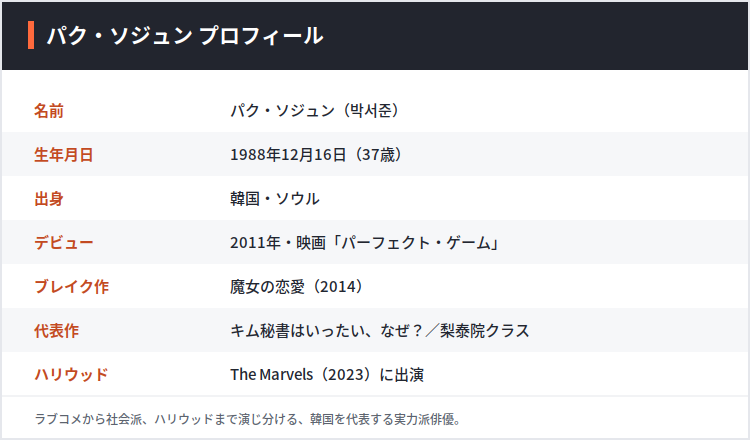The image size is (750, 440).
Task: Select the ブレイク作 label
Action: (x=71, y=286)
